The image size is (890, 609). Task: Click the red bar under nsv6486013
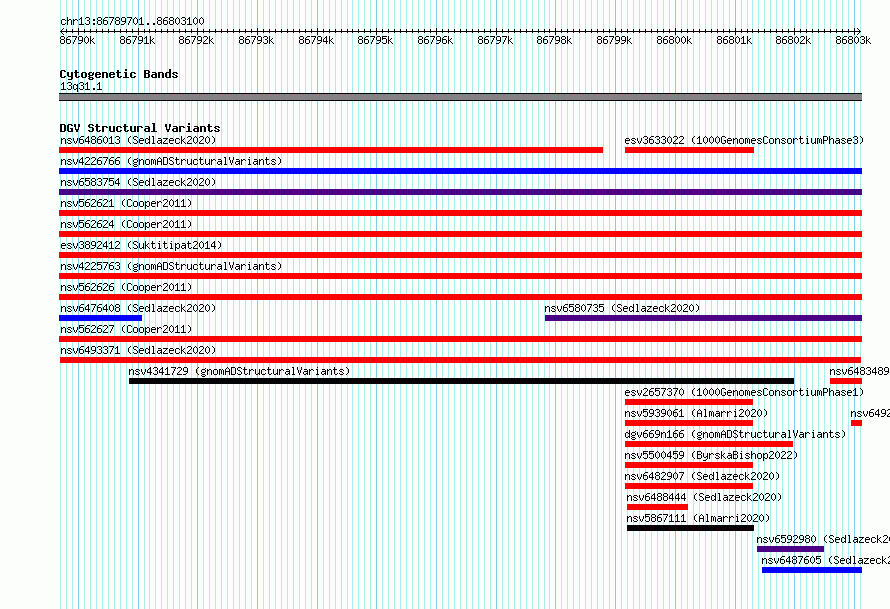pos(331,150)
